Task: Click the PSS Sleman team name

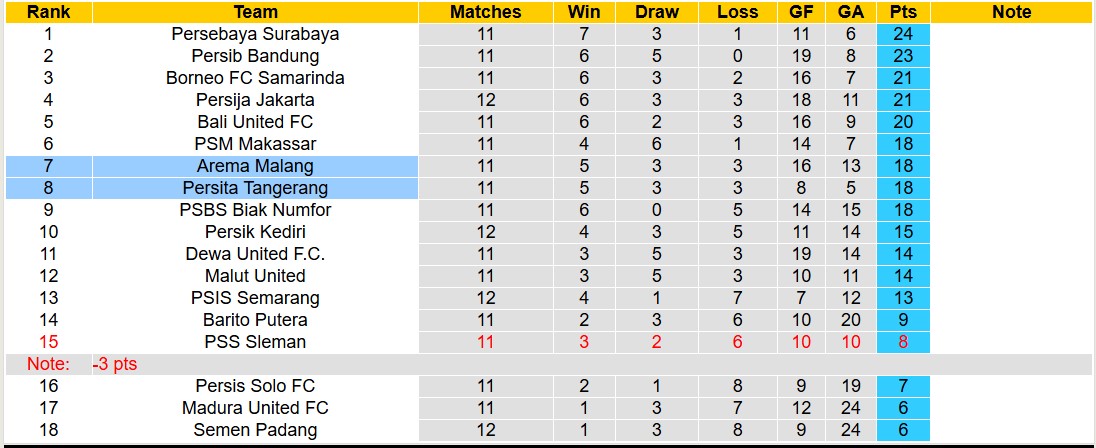Action: (x=255, y=342)
